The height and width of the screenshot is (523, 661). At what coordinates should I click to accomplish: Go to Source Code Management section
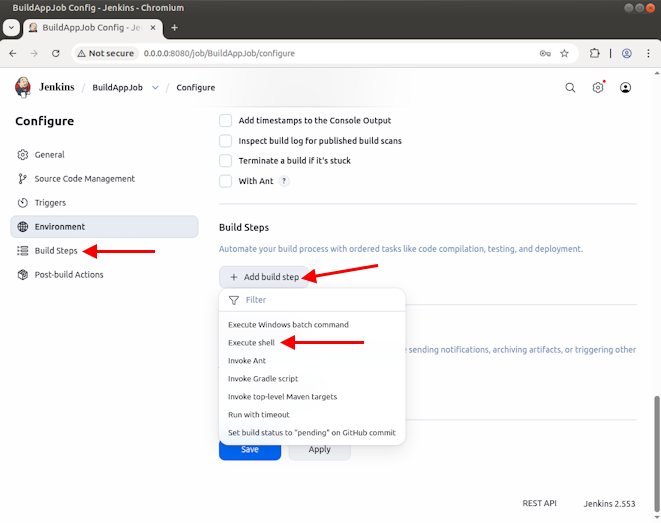(84, 179)
